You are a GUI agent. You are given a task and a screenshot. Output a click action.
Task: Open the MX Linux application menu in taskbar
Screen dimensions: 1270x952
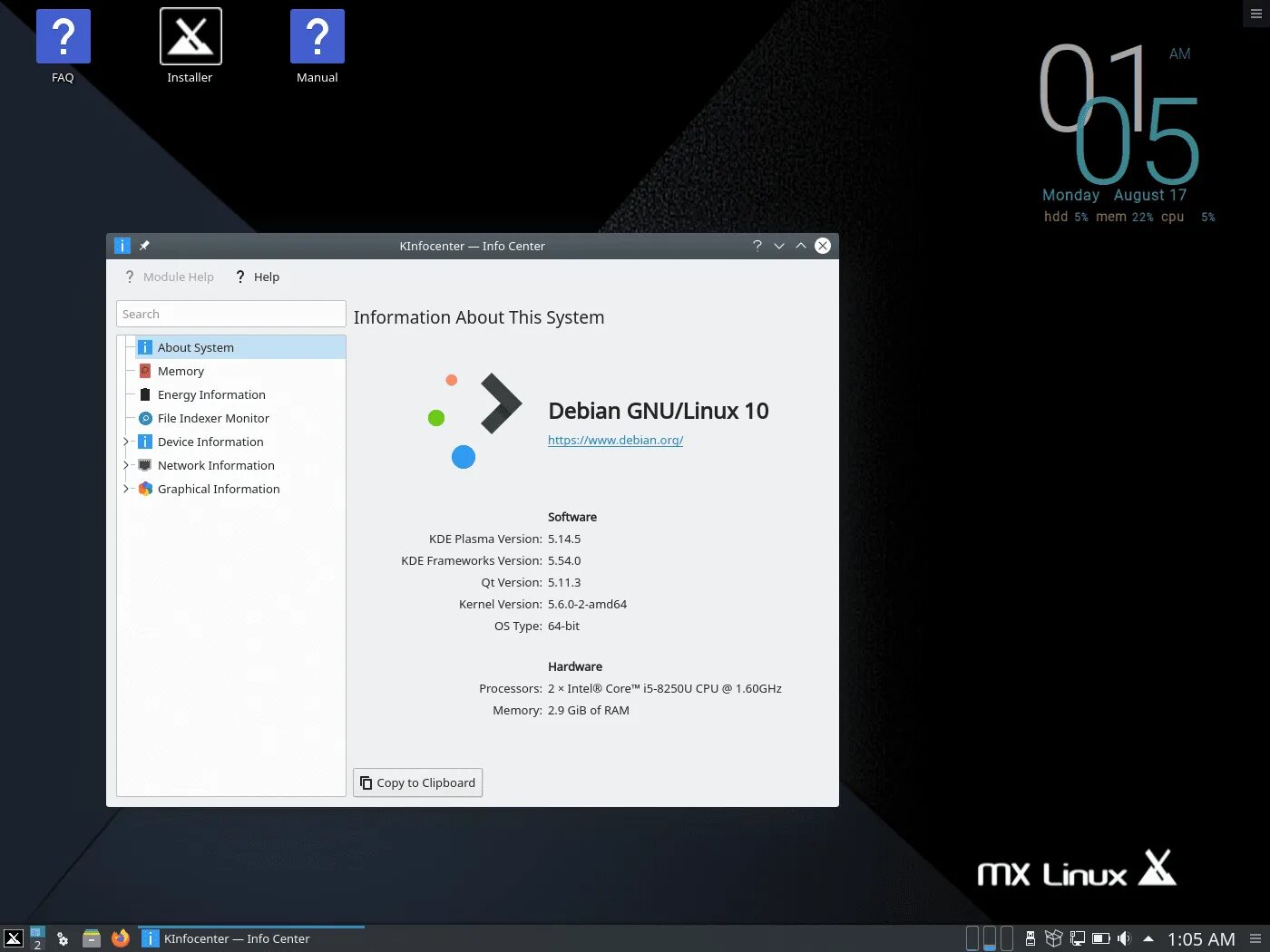click(14, 938)
